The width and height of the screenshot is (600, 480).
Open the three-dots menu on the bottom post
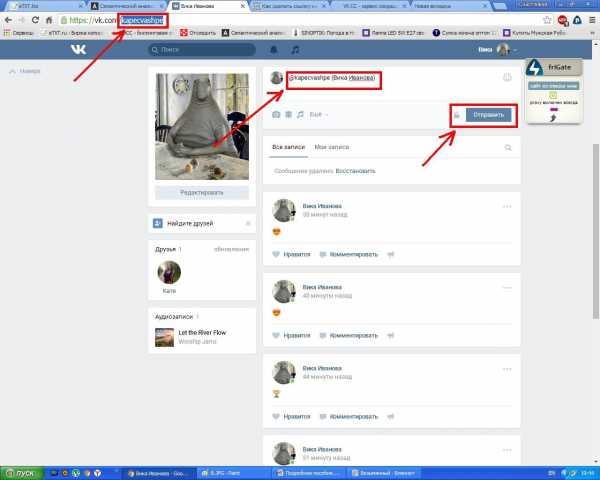pyautogui.click(x=507, y=450)
